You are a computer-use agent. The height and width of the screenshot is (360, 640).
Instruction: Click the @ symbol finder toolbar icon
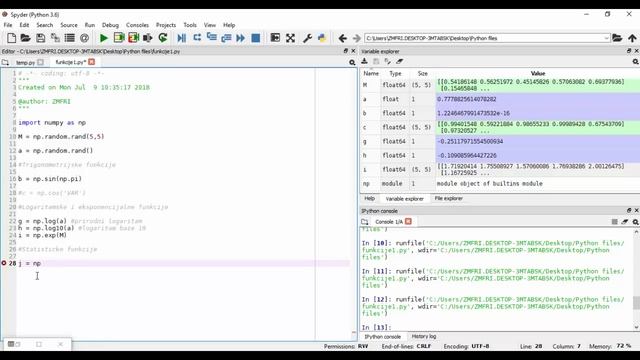click(x=84, y=38)
